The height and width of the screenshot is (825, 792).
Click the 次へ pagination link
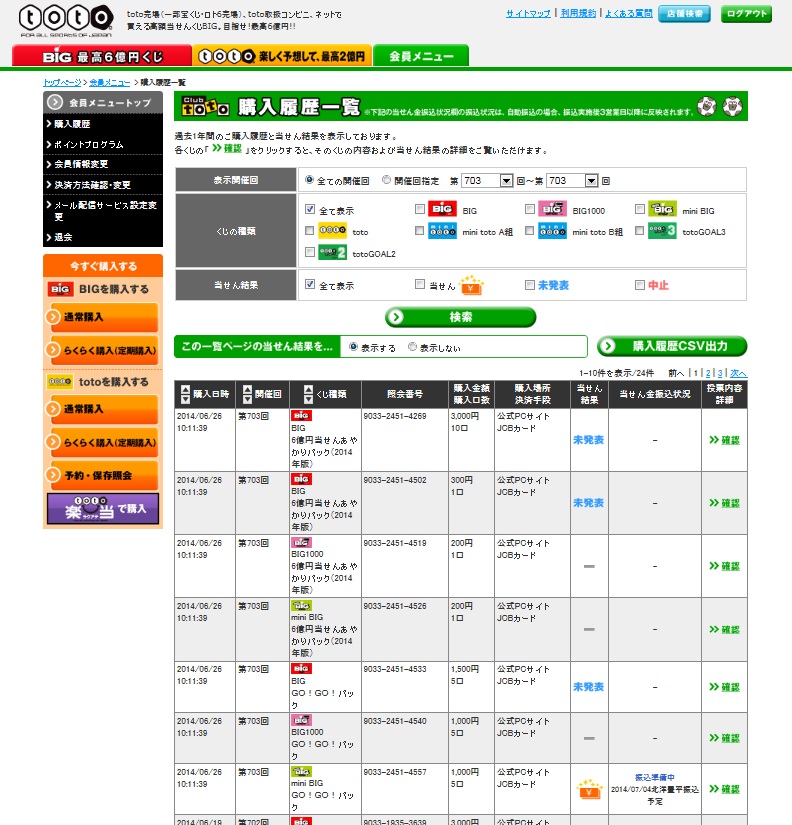click(738, 373)
